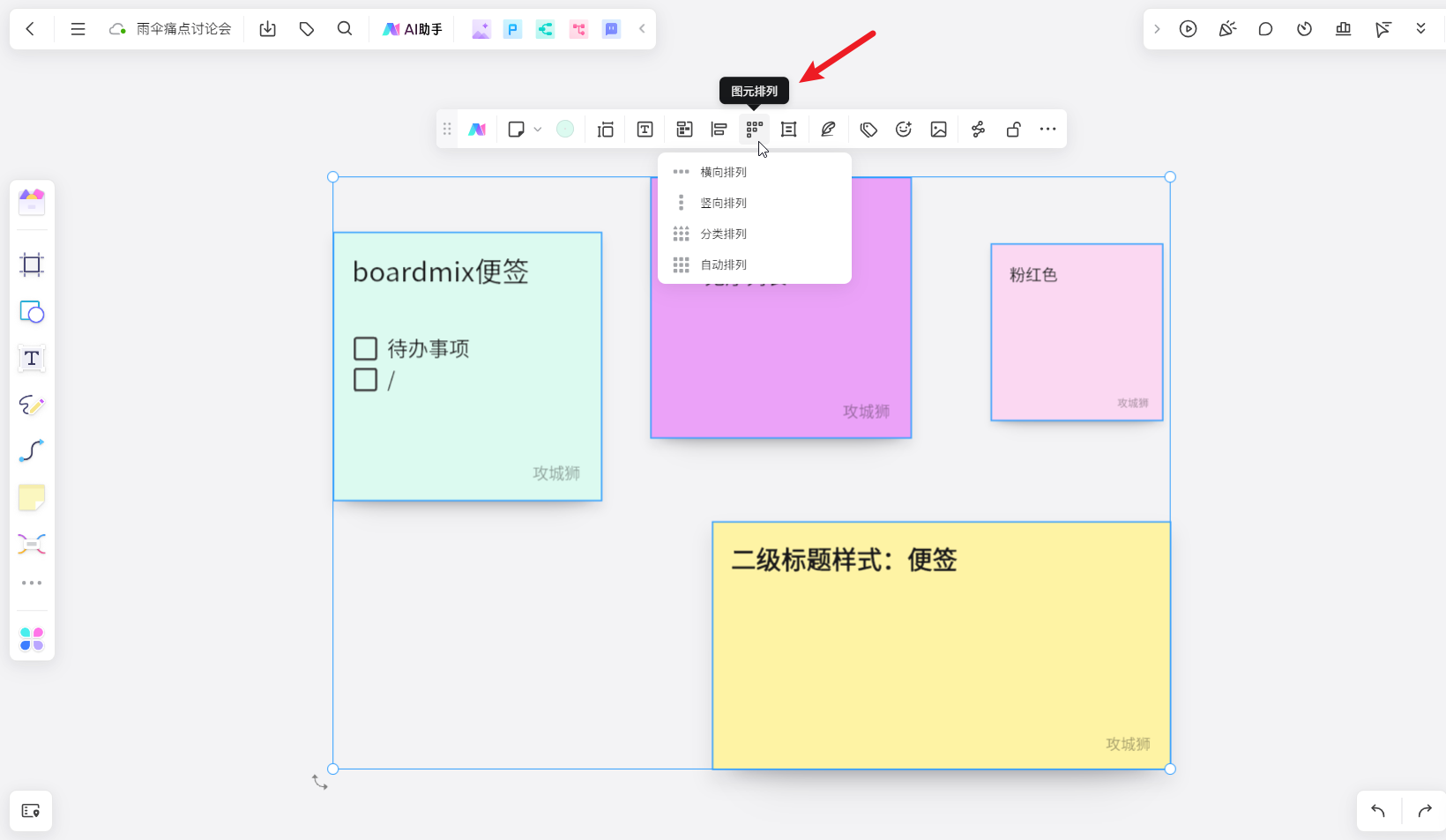Check the 待办事项 checkbox
The width and height of the screenshot is (1446, 840).
tap(365, 348)
